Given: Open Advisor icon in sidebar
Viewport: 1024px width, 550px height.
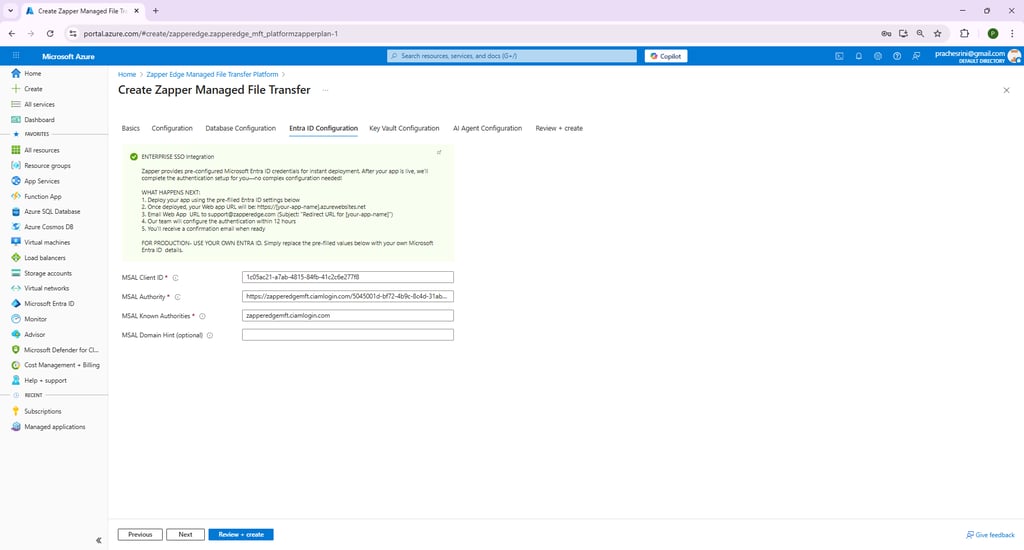Looking at the screenshot, I should [x=16, y=334].
